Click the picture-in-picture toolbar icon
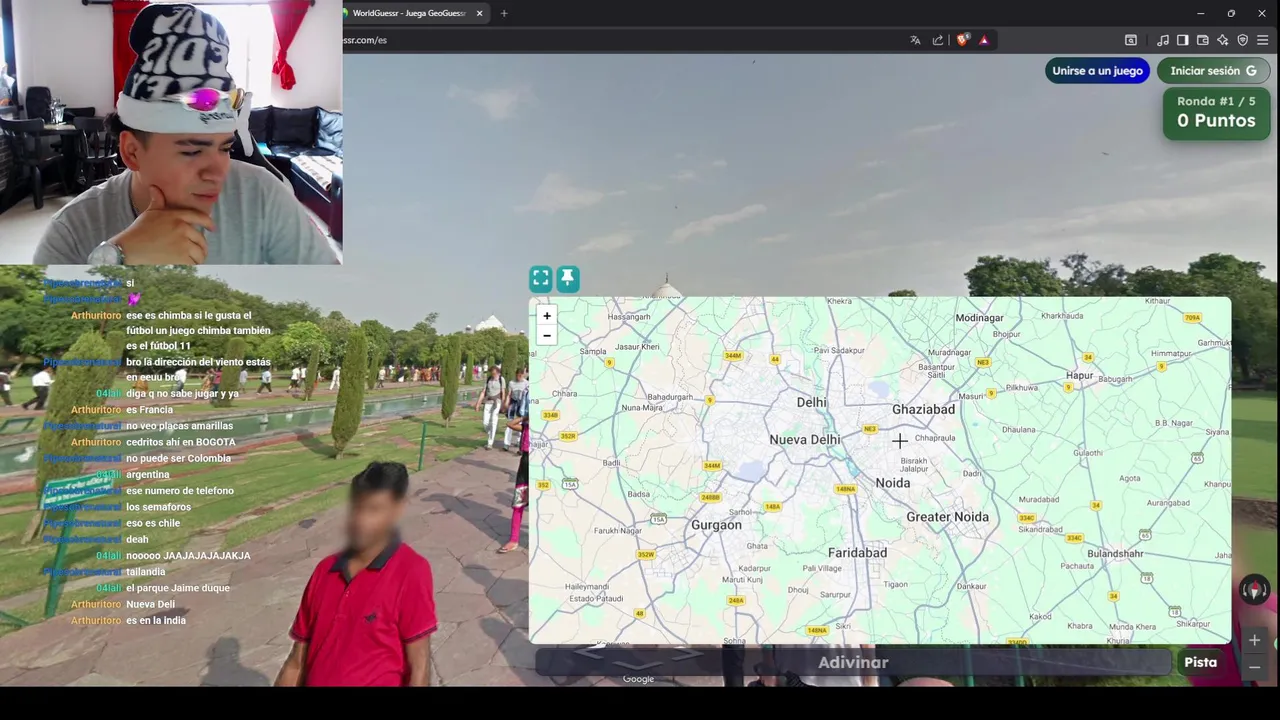Screen dimensions: 1280x720 [x=1131, y=40]
